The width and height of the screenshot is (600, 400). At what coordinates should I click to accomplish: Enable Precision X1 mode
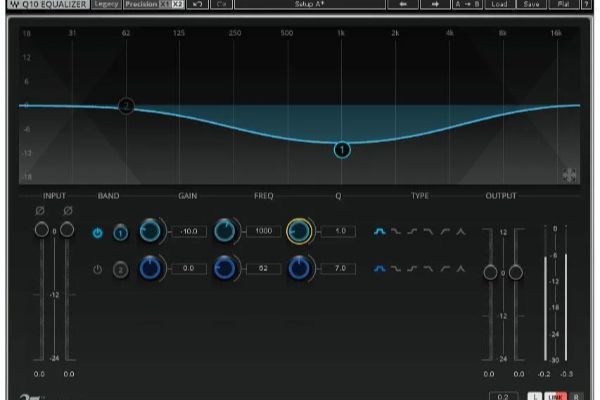[x=165, y=4]
